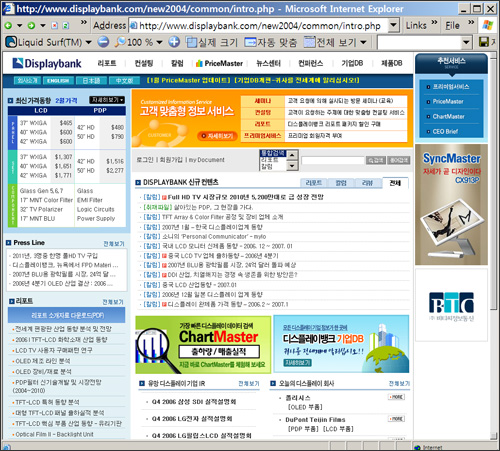The height and width of the screenshot is (451, 500).
Task: Select the 실제 크기 actual size tool
Action: [x=212, y=42]
